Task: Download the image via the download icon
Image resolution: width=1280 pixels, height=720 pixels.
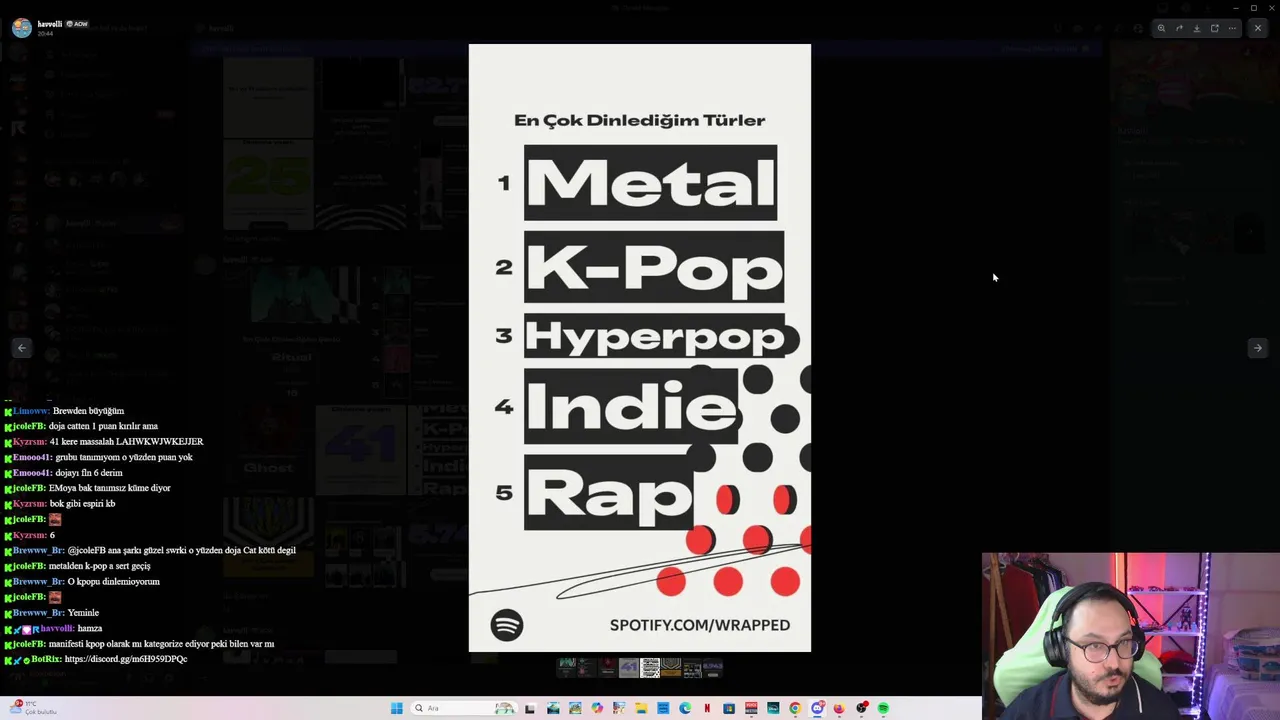Action: point(1197,28)
